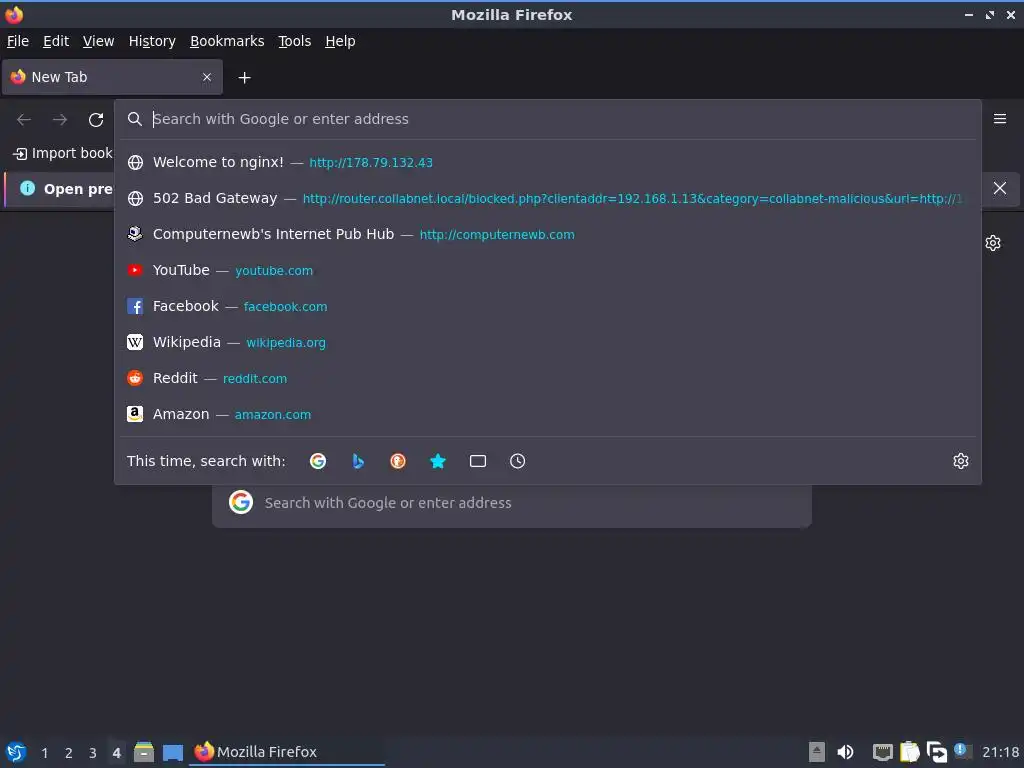1024x768 pixels.
Task: Open the Help menu
Action: [x=340, y=41]
